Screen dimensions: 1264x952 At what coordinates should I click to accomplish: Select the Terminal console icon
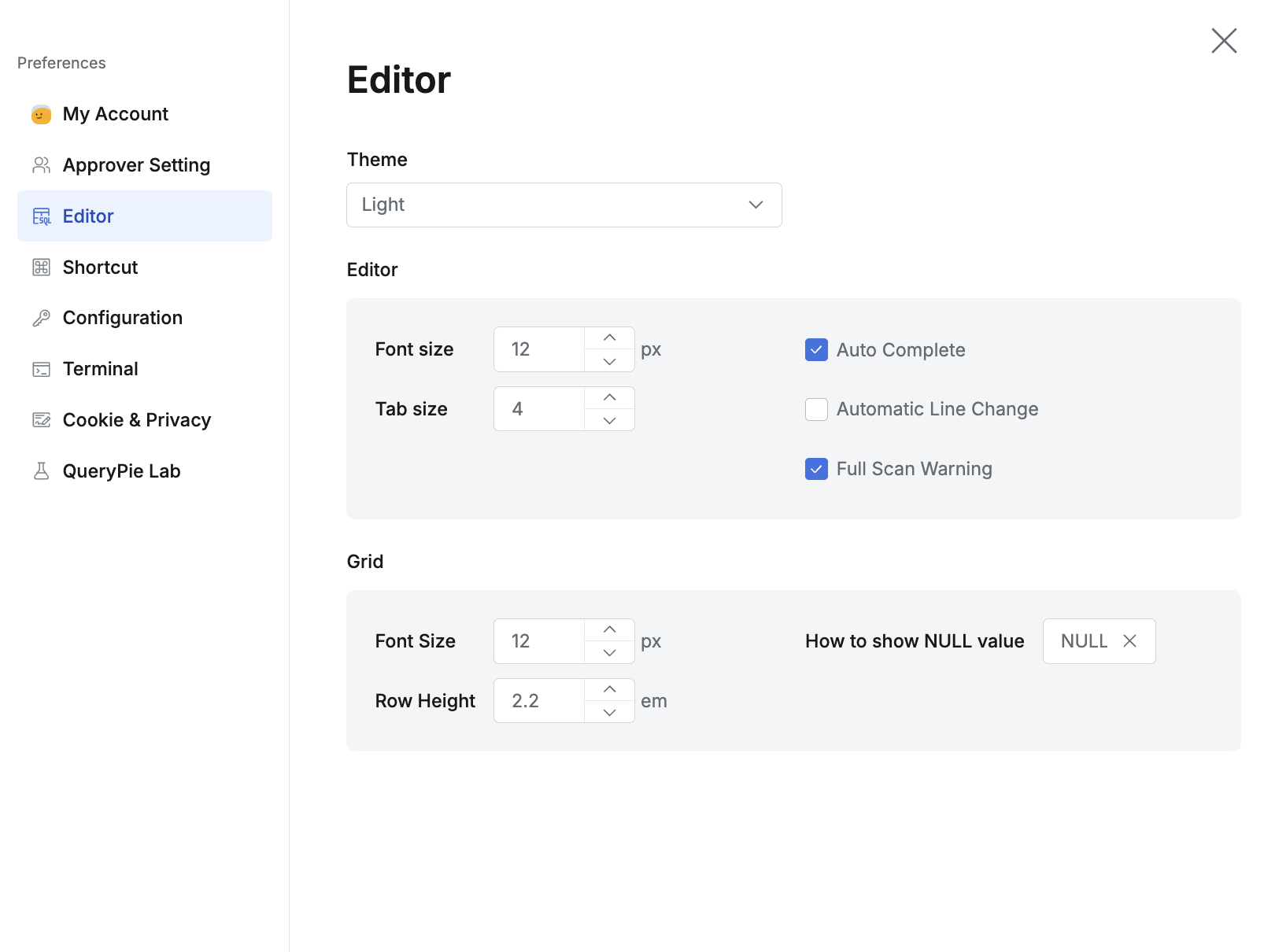click(x=41, y=368)
